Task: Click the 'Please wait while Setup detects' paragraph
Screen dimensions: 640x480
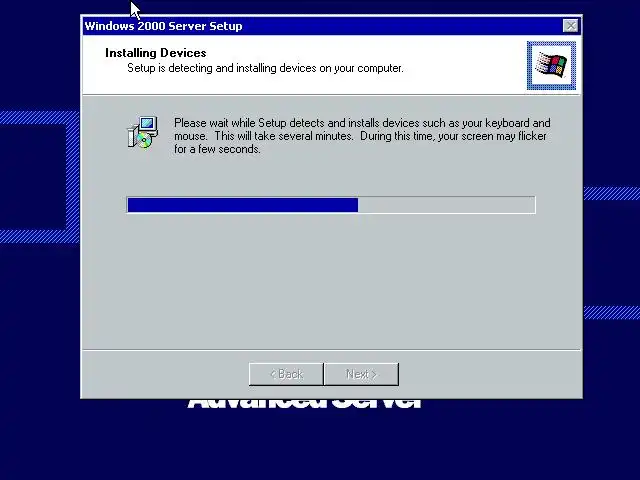Action: point(362,136)
